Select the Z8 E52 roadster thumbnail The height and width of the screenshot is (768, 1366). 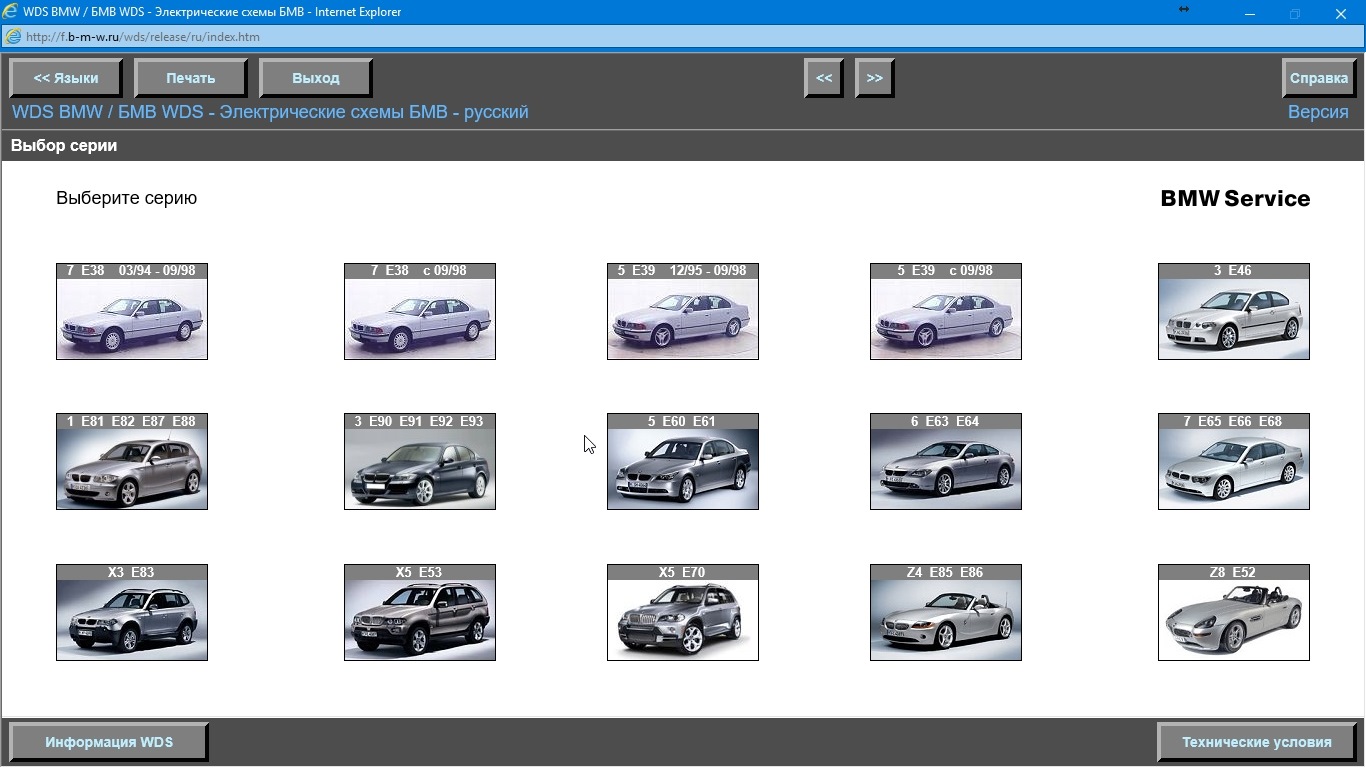click(1234, 613)
